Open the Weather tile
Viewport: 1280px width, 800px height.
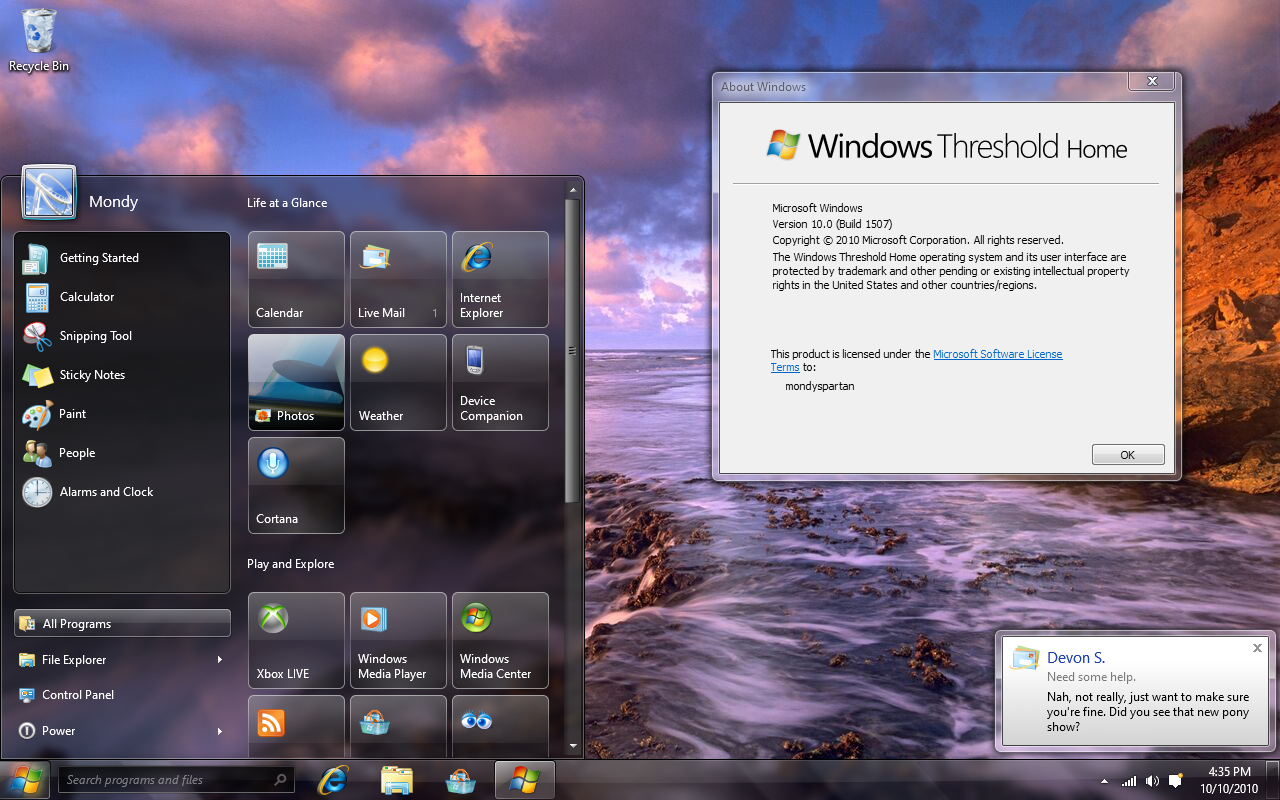[x=398, y=382]
